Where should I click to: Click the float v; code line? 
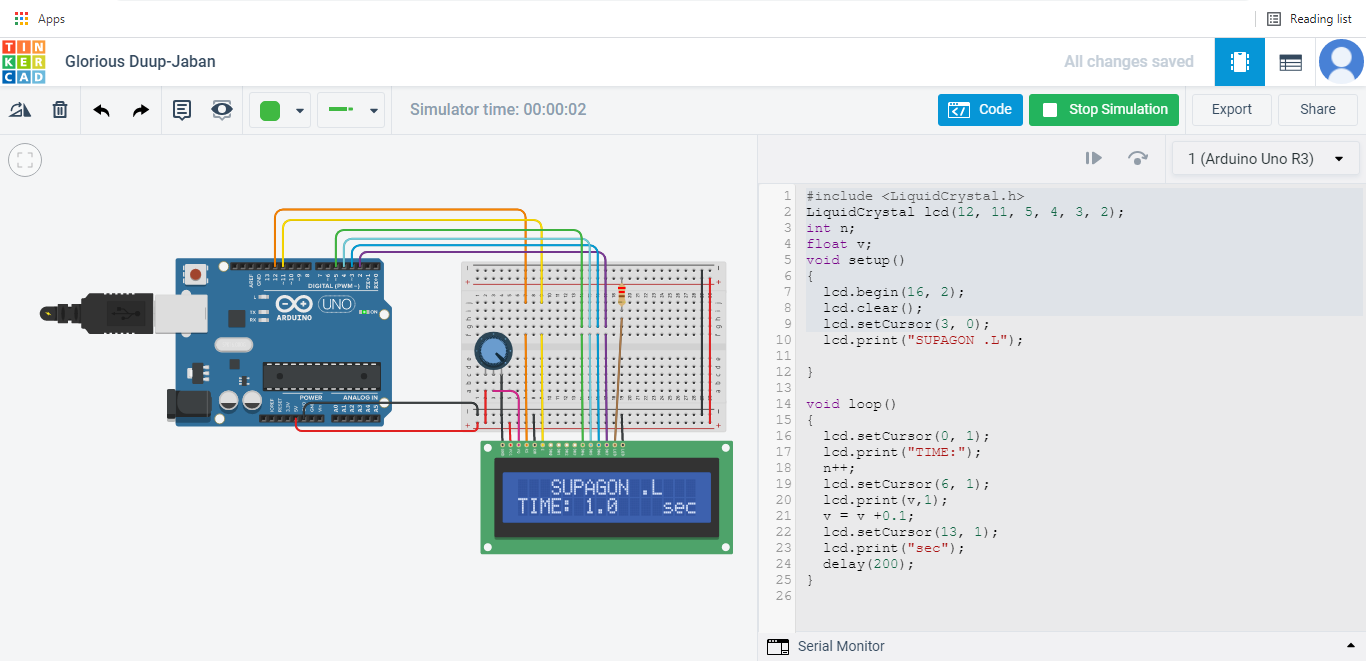(x=839, y=244)
